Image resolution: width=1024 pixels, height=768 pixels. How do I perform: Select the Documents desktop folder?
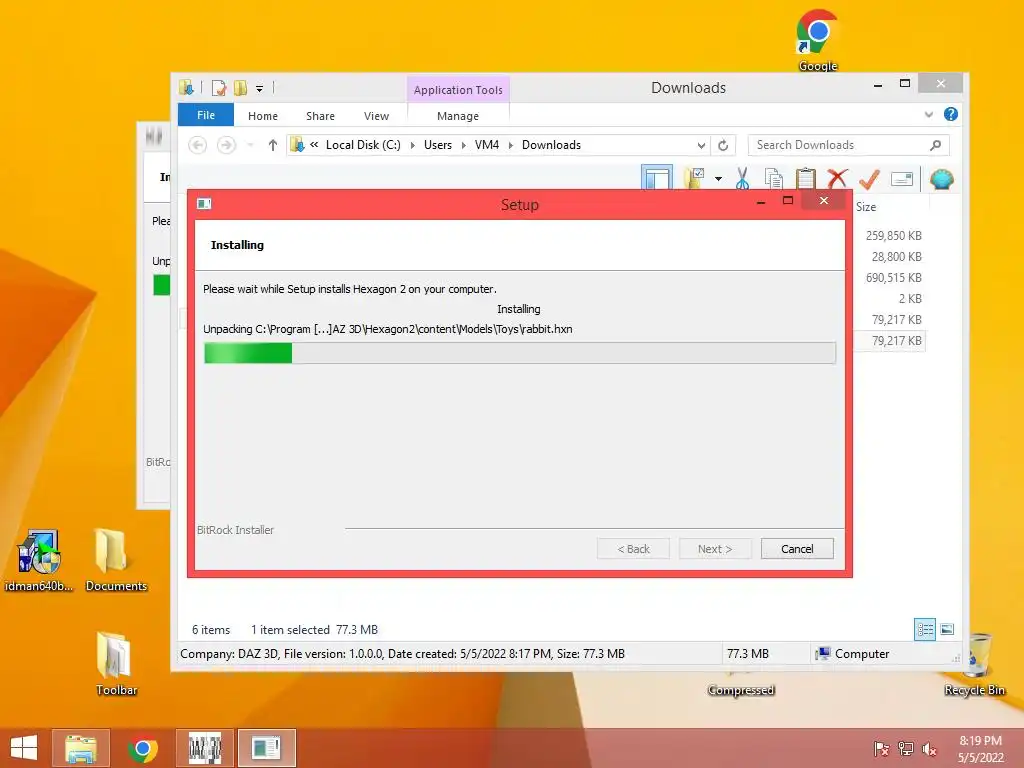[x=116, y=561]
